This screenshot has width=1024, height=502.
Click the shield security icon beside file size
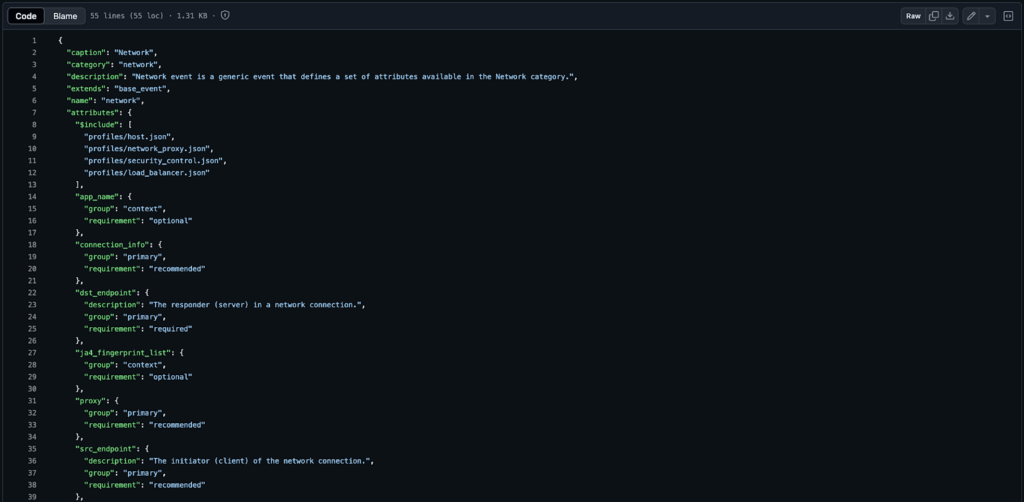225,16
